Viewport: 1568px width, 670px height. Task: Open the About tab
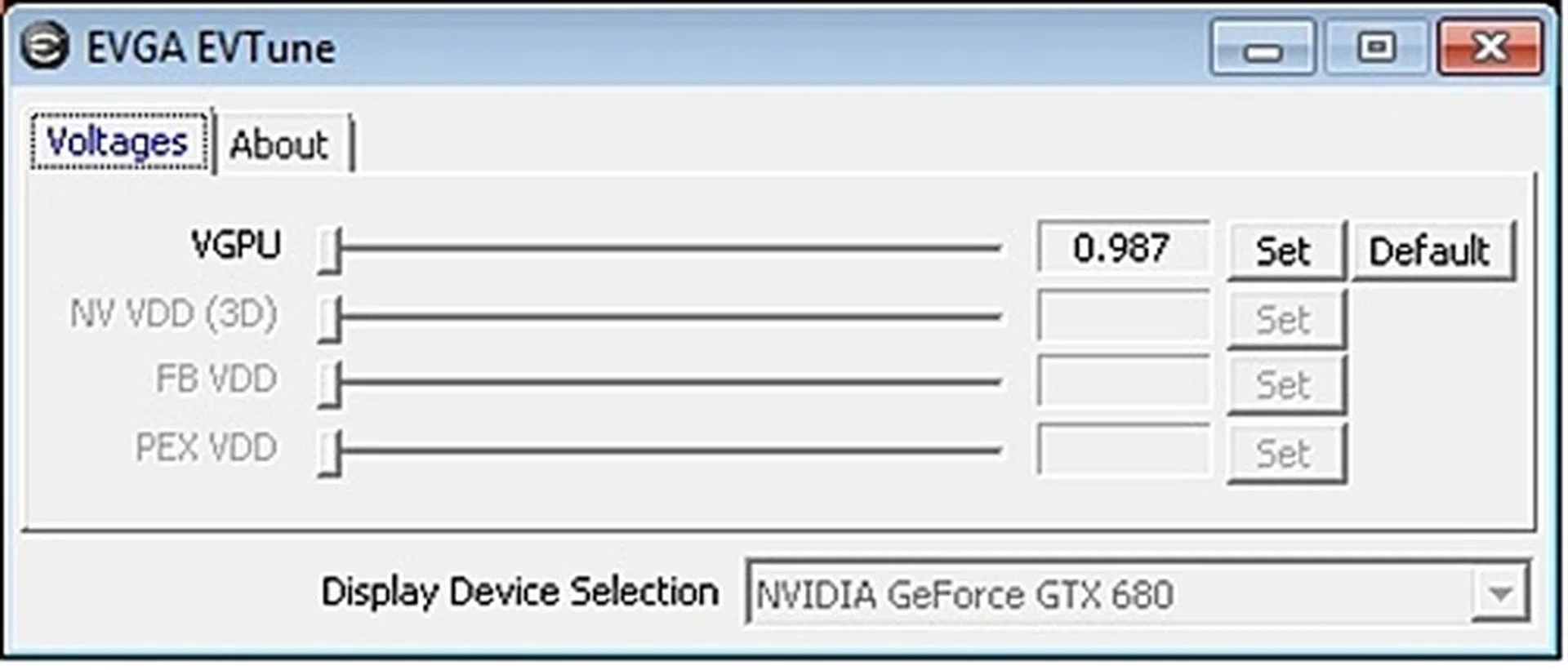[x=279, y=145]
